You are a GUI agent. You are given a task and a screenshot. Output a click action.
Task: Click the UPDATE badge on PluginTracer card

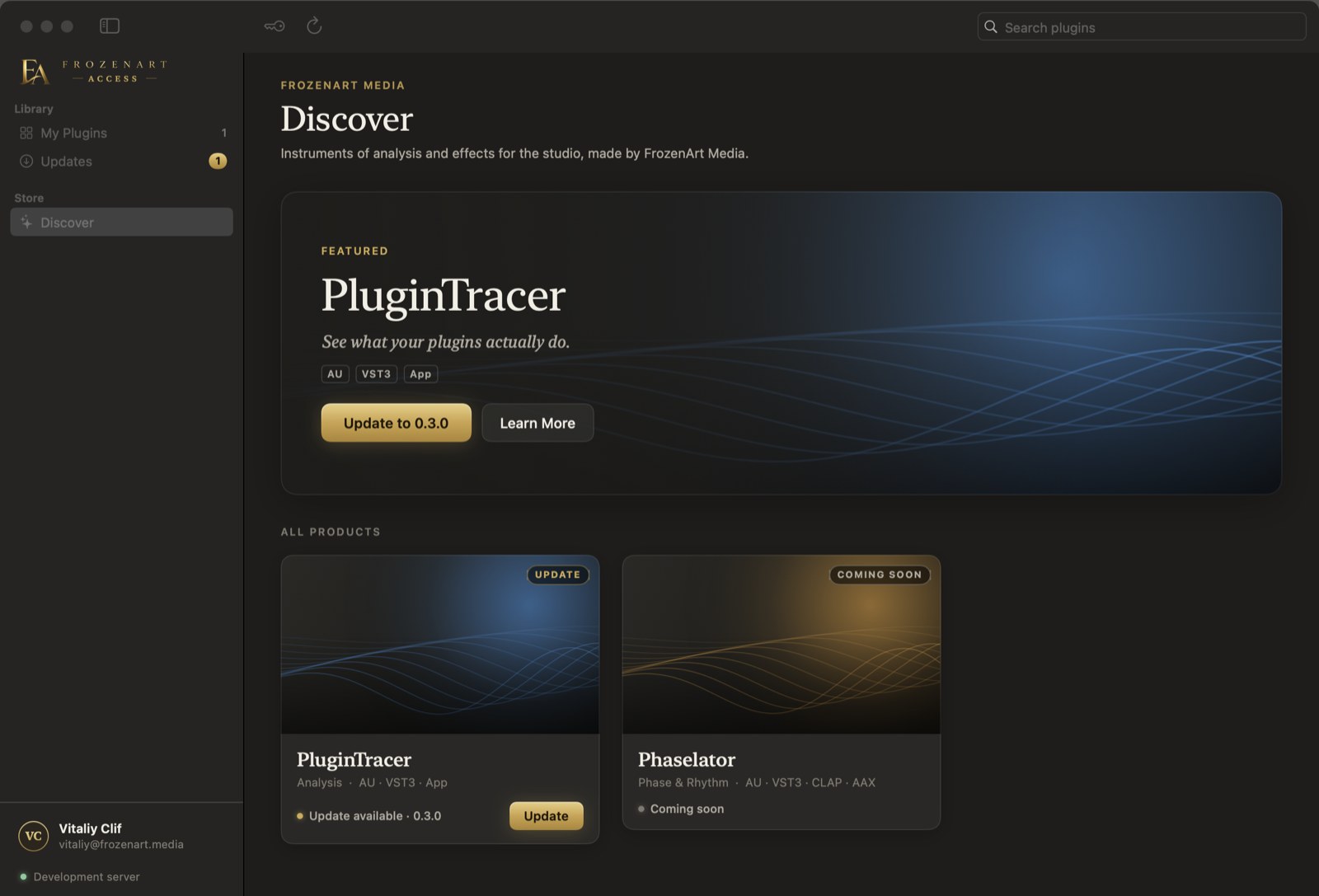tap(558, 575)
